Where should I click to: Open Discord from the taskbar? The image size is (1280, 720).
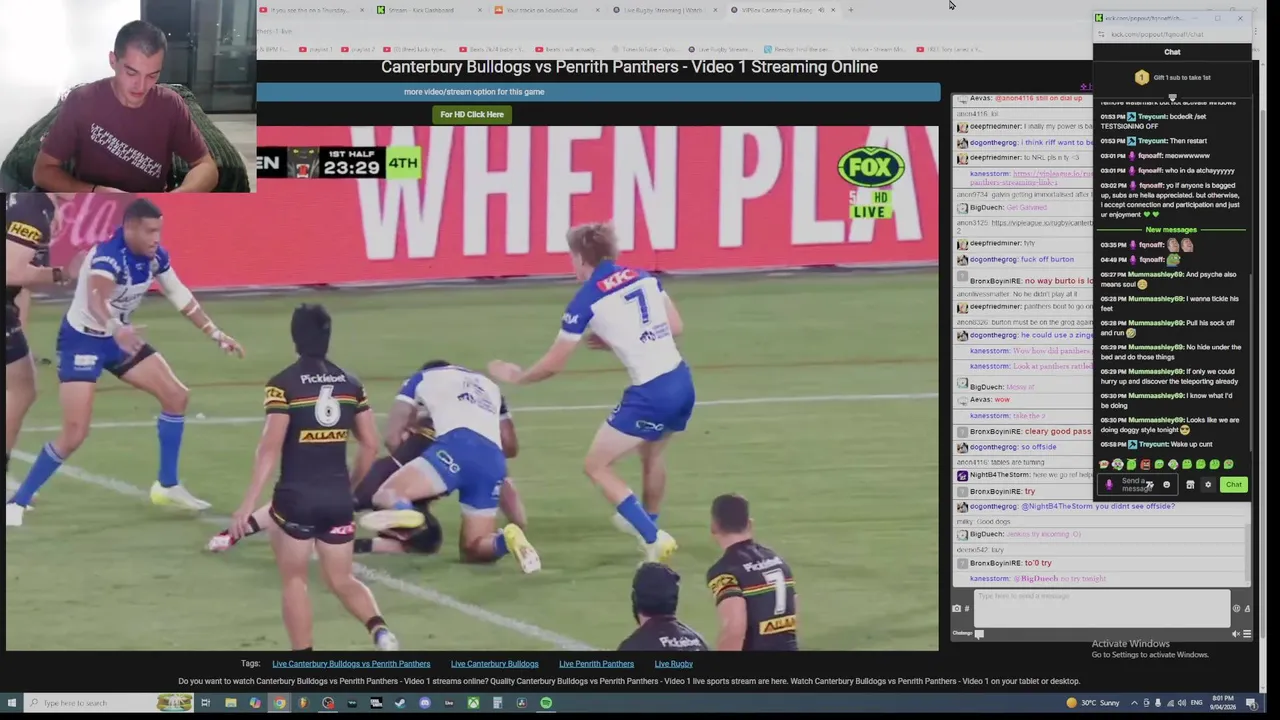(425, 703)
